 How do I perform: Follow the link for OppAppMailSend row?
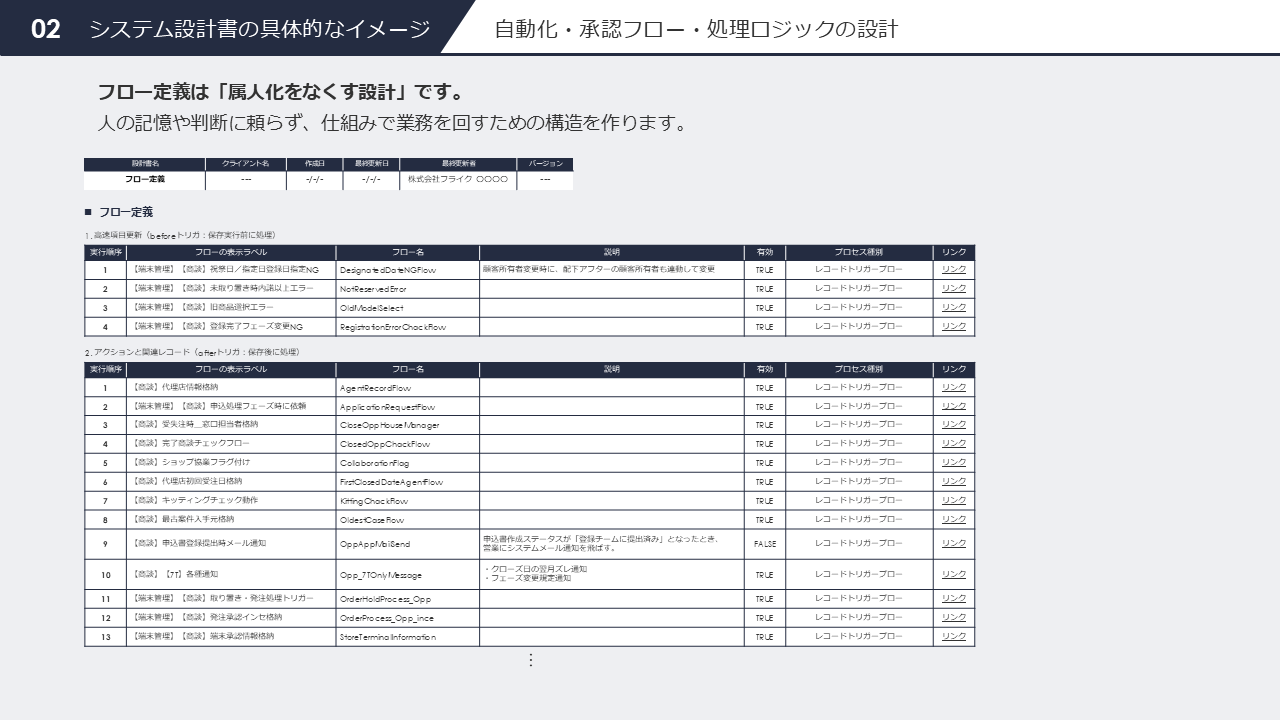click(954, 543)
